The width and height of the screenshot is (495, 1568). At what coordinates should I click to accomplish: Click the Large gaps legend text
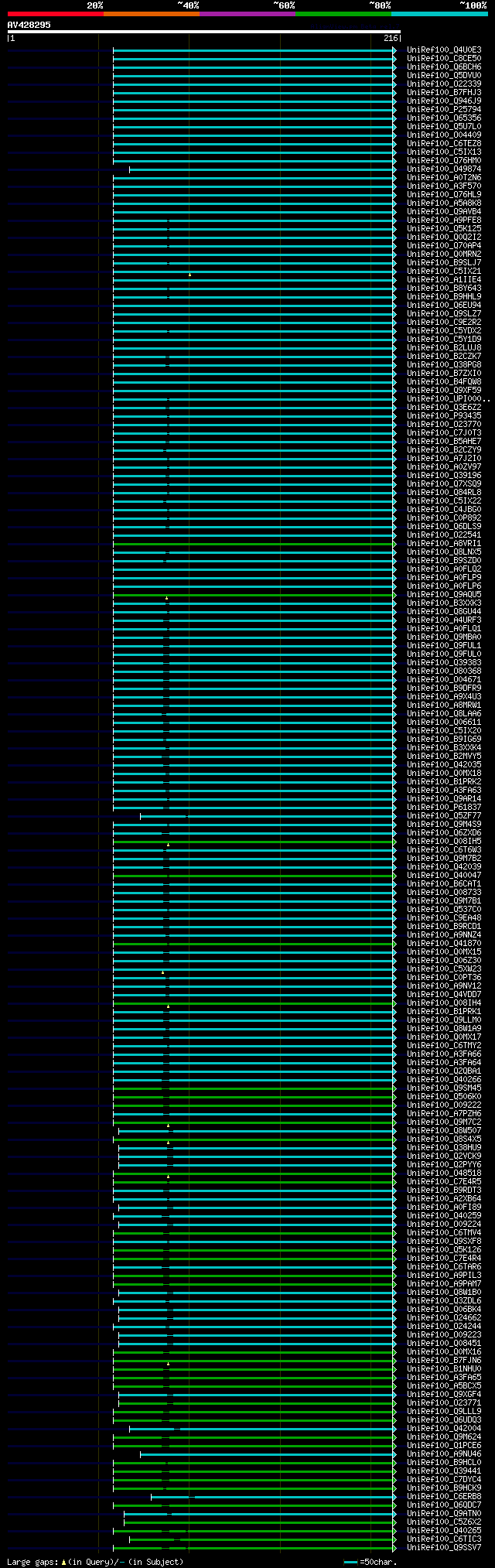tap(95, 1562)
